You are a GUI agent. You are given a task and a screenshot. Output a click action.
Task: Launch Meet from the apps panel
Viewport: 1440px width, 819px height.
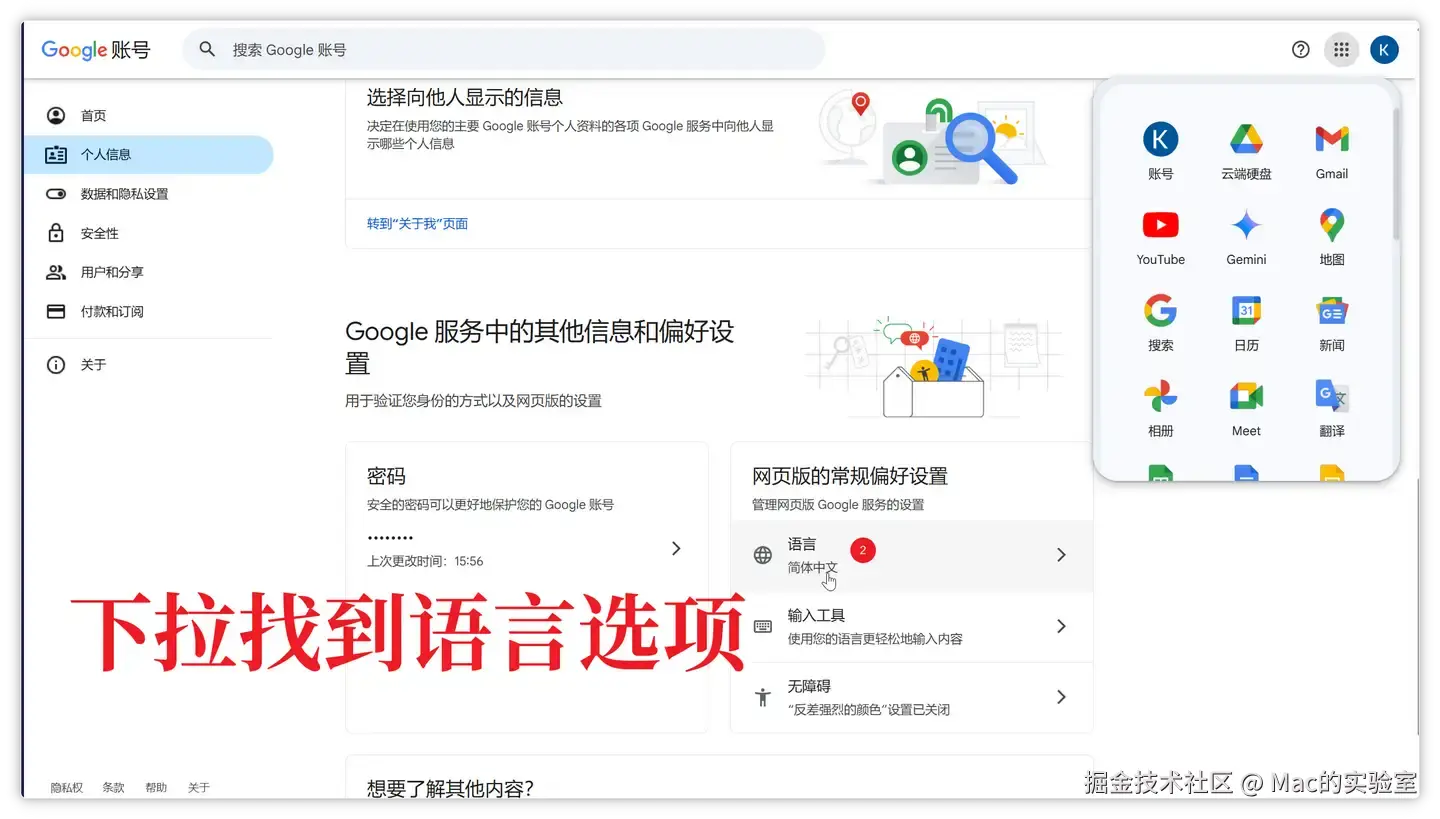click(1246, 409)
